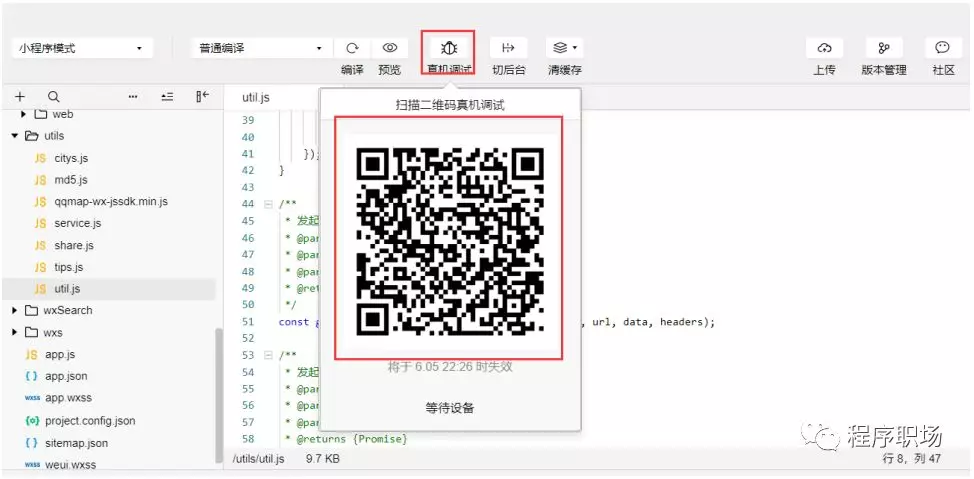Select util.js in file tree

[x=67, y=289]
